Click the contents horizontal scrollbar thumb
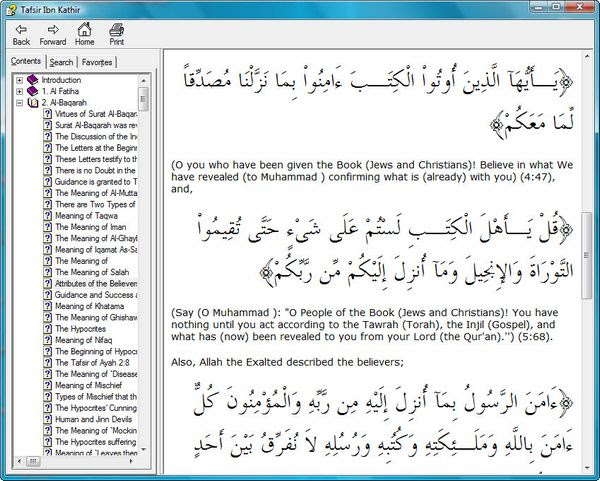600x481 pixels. pos(33,461)
